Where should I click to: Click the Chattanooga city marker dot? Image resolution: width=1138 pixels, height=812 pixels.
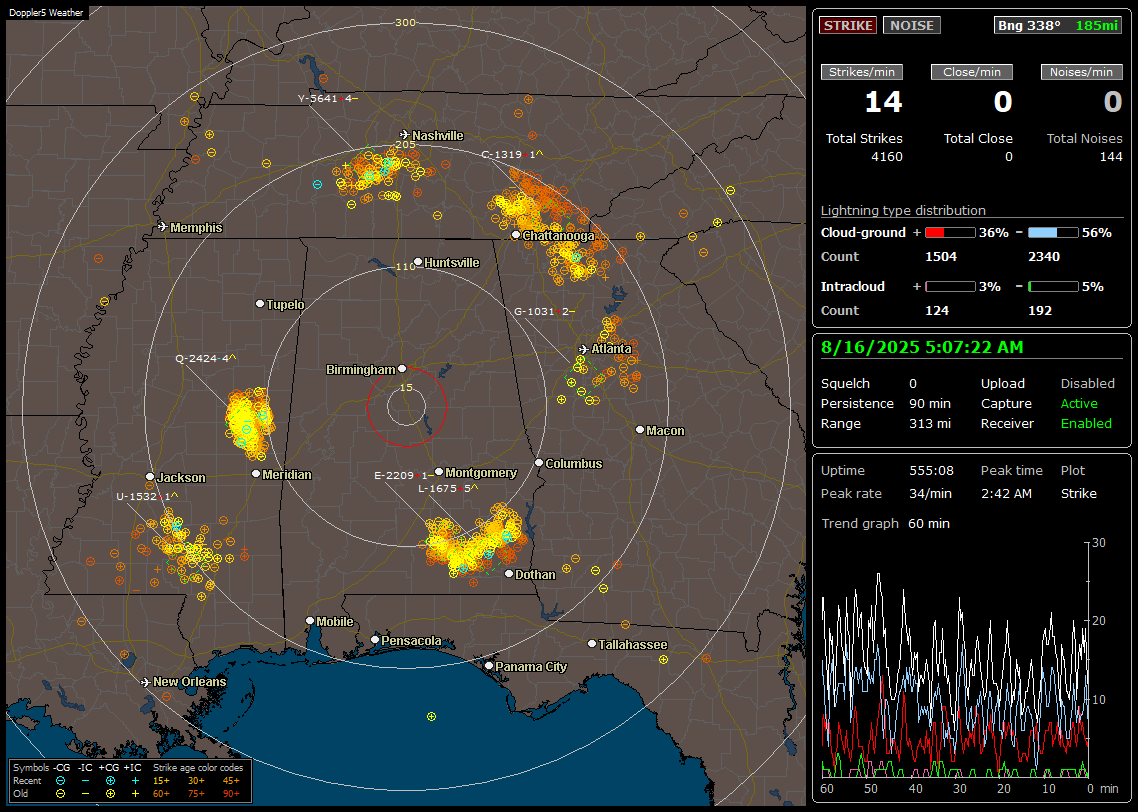[x=515, y=235]
